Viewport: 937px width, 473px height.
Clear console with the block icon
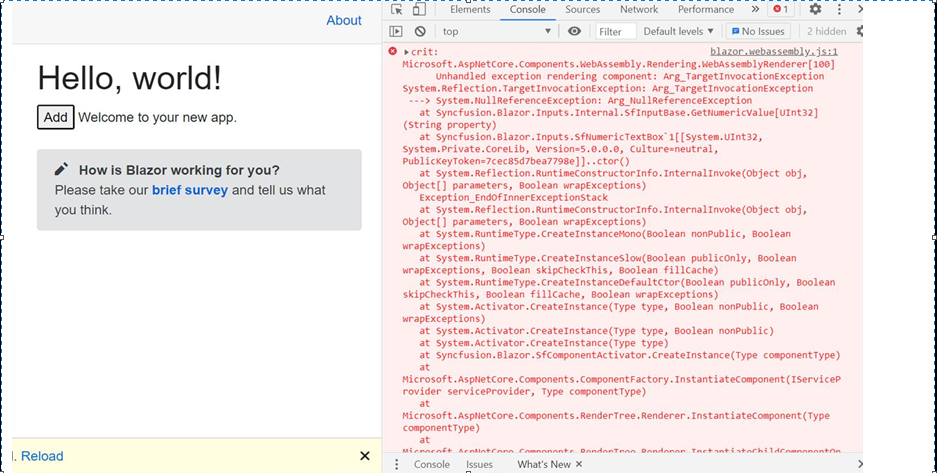coord(420,32)
